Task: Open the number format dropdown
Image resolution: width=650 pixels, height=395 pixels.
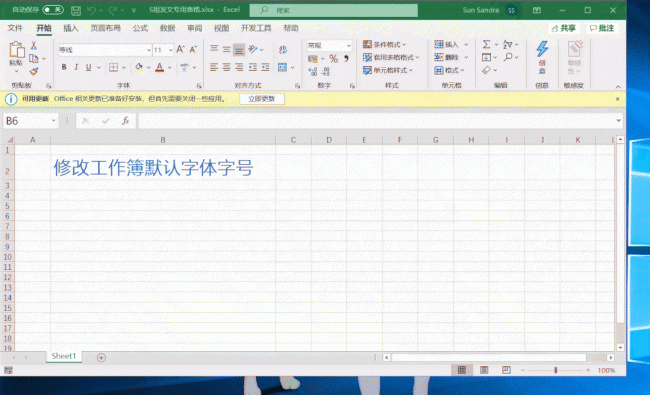Action: (x=349, y=45)
